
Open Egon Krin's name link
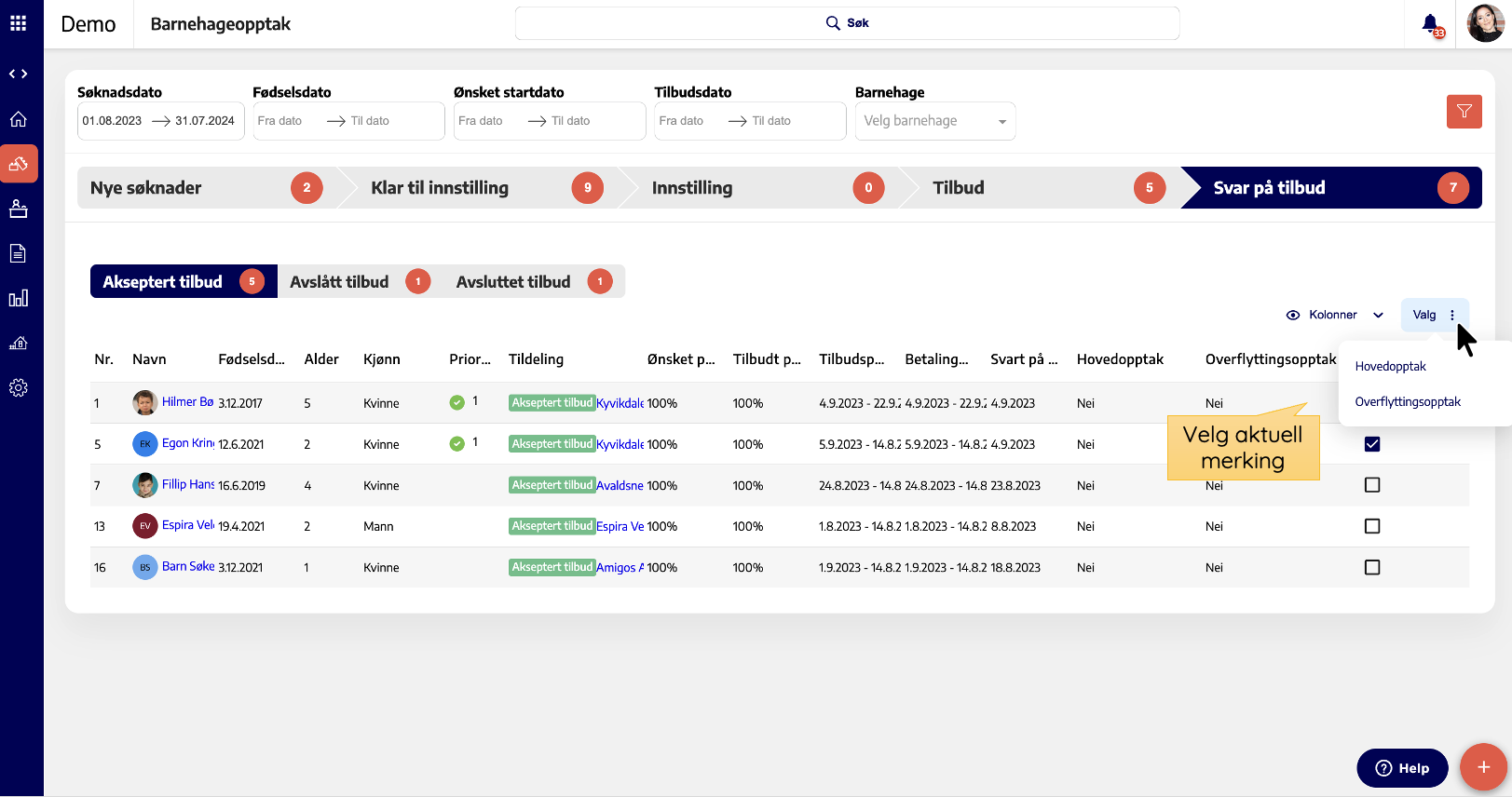tap(187, 442)
